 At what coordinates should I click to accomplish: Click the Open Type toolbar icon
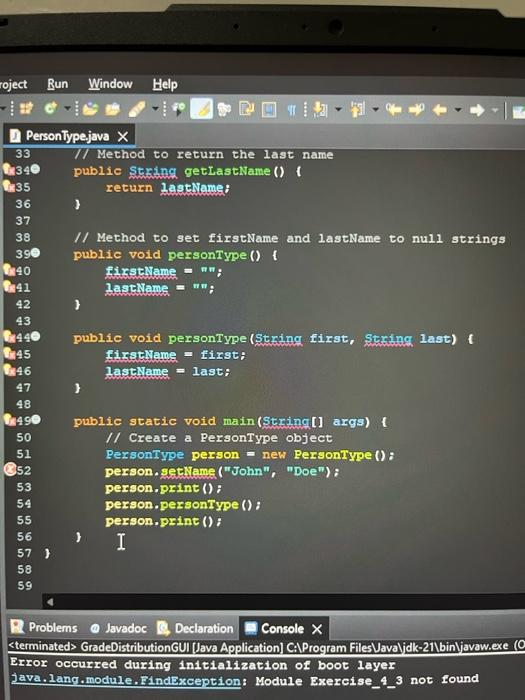[x=91, y=109]
